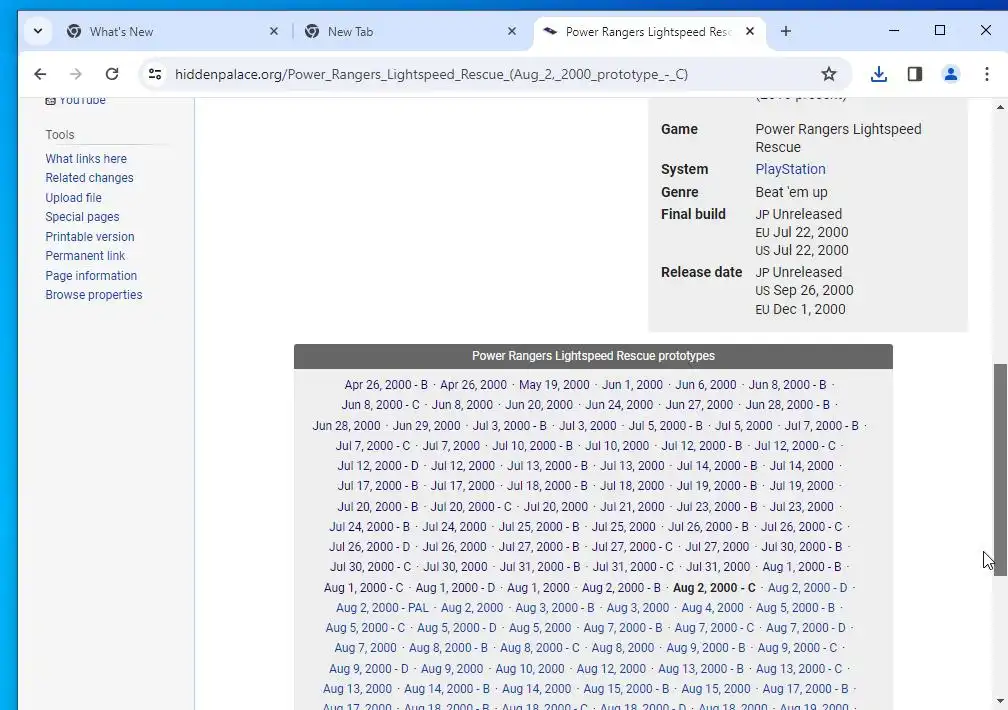Screen dimensions: 1008x710
Task: Click the vertical page scrollbar thumb
Action: coord(1000,469)
